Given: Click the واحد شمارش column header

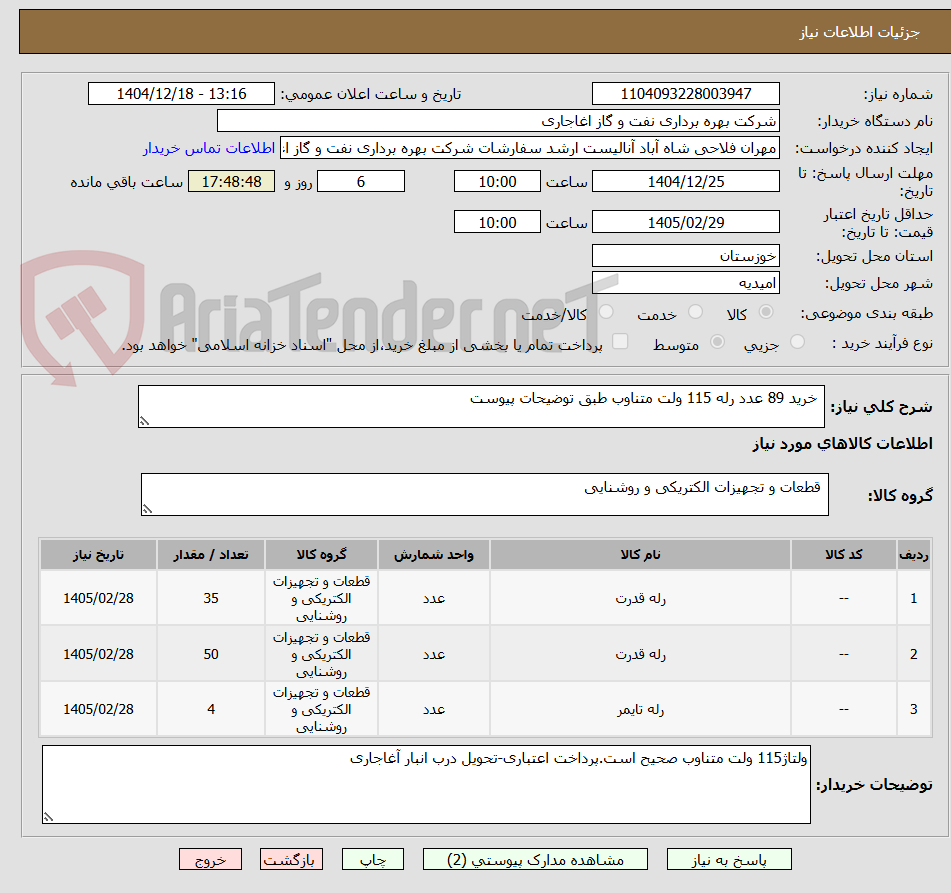Looking at the screenshot, I should 434,554.
